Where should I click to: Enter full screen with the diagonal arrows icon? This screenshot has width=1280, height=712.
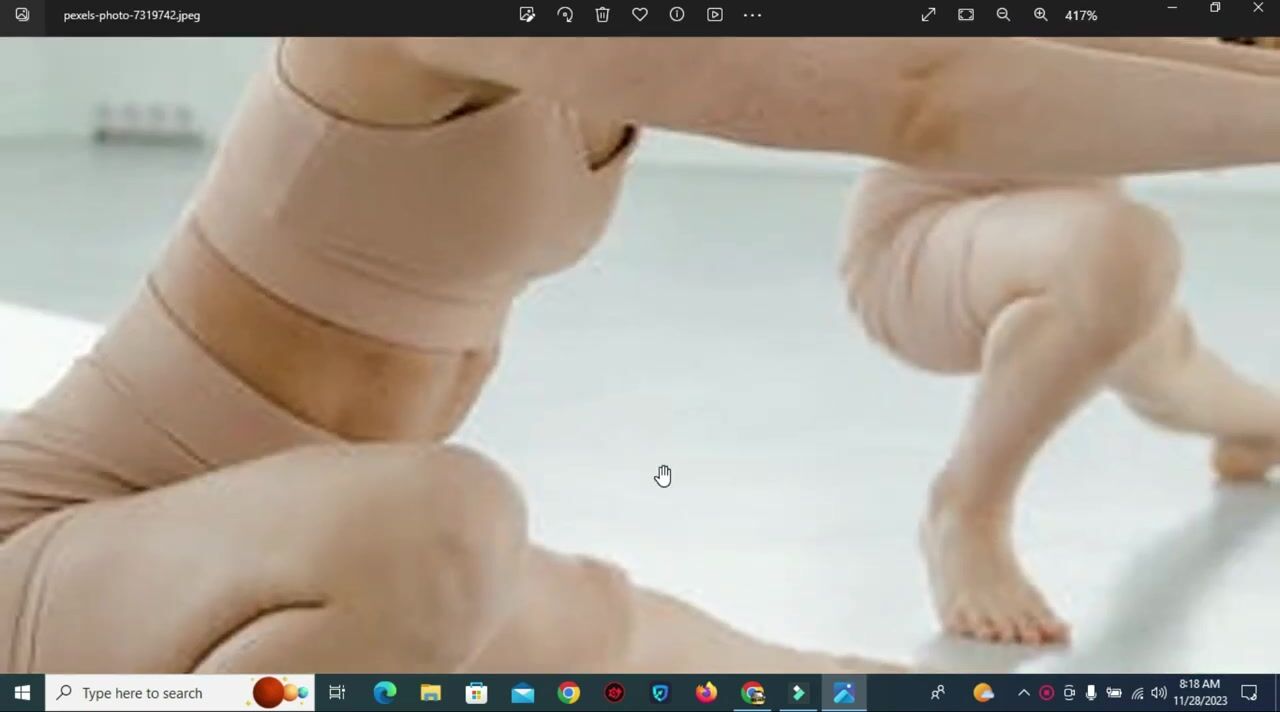[928, 15]
